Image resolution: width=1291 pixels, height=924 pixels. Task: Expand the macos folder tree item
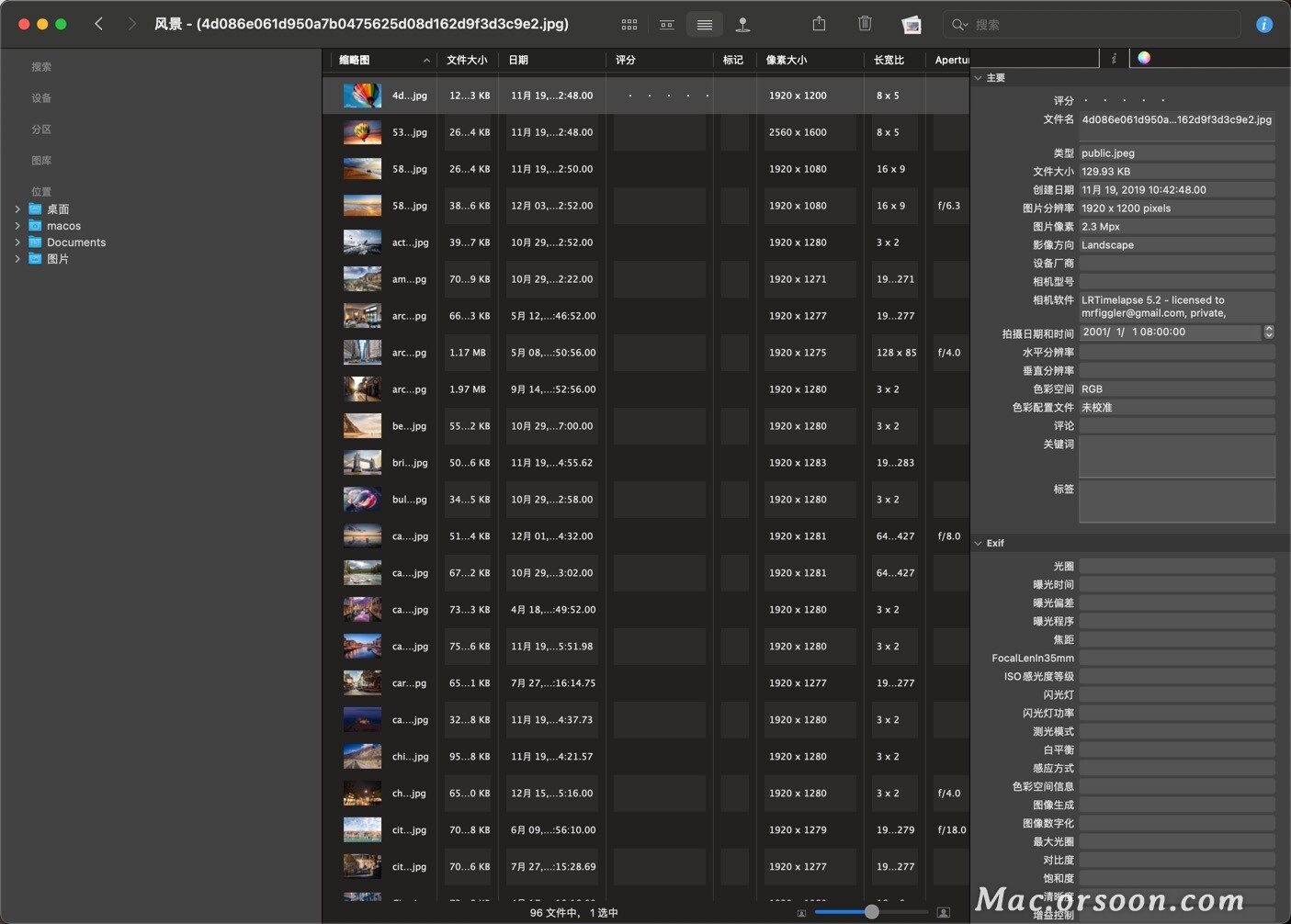click(17, 226)
